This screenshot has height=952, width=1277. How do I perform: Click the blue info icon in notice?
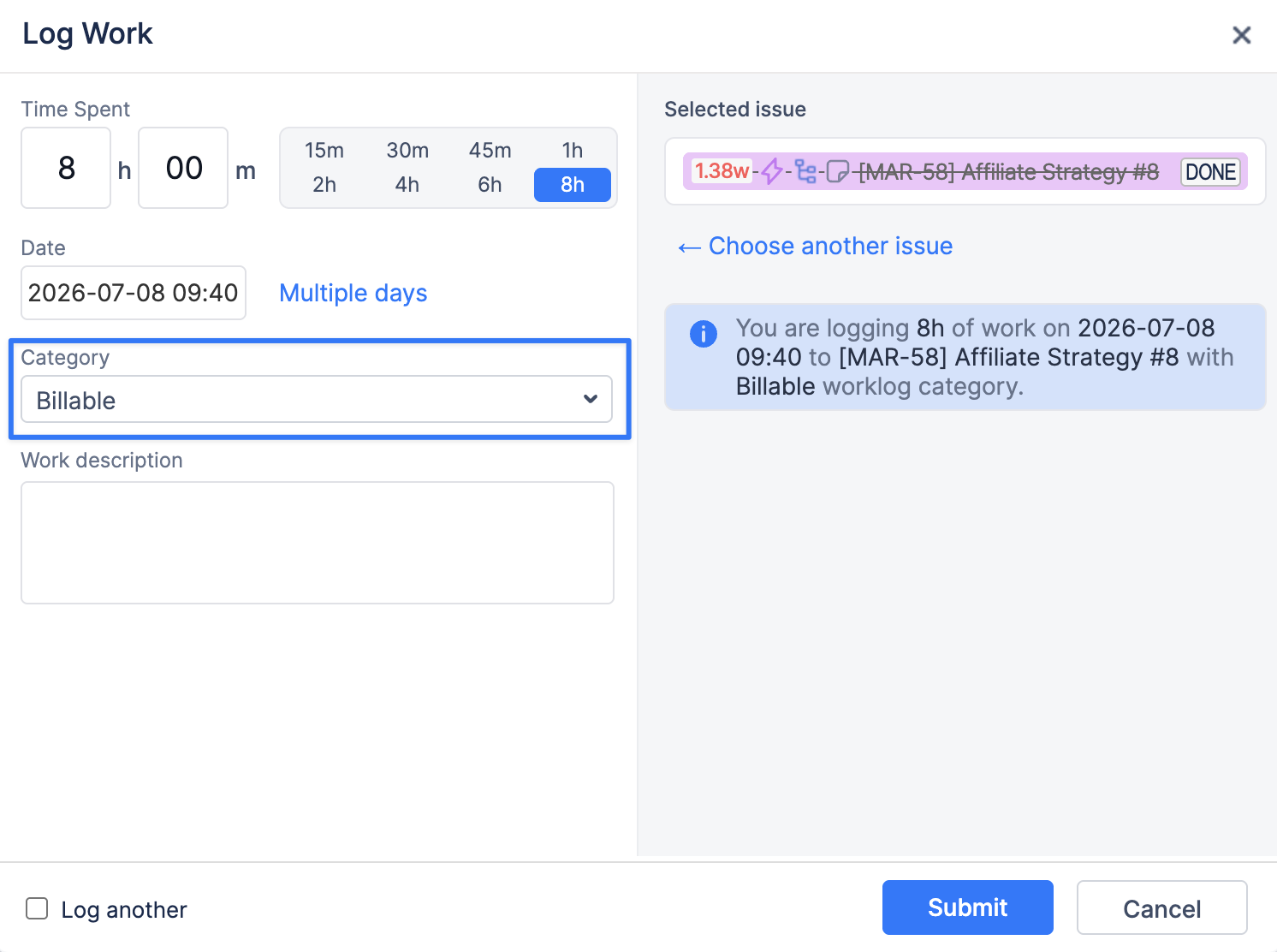[704, 333]
